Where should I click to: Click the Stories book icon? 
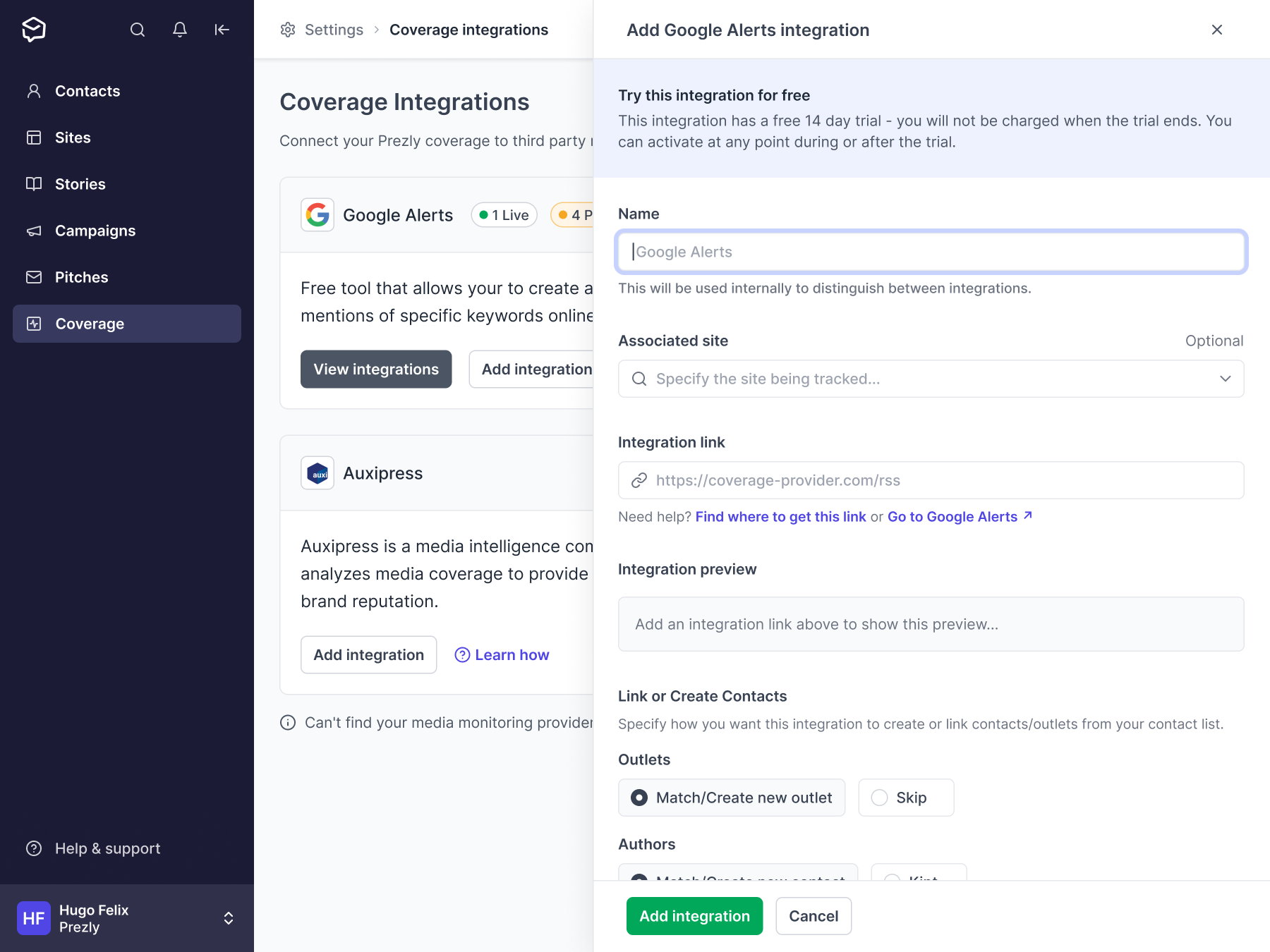click(34, 184)
